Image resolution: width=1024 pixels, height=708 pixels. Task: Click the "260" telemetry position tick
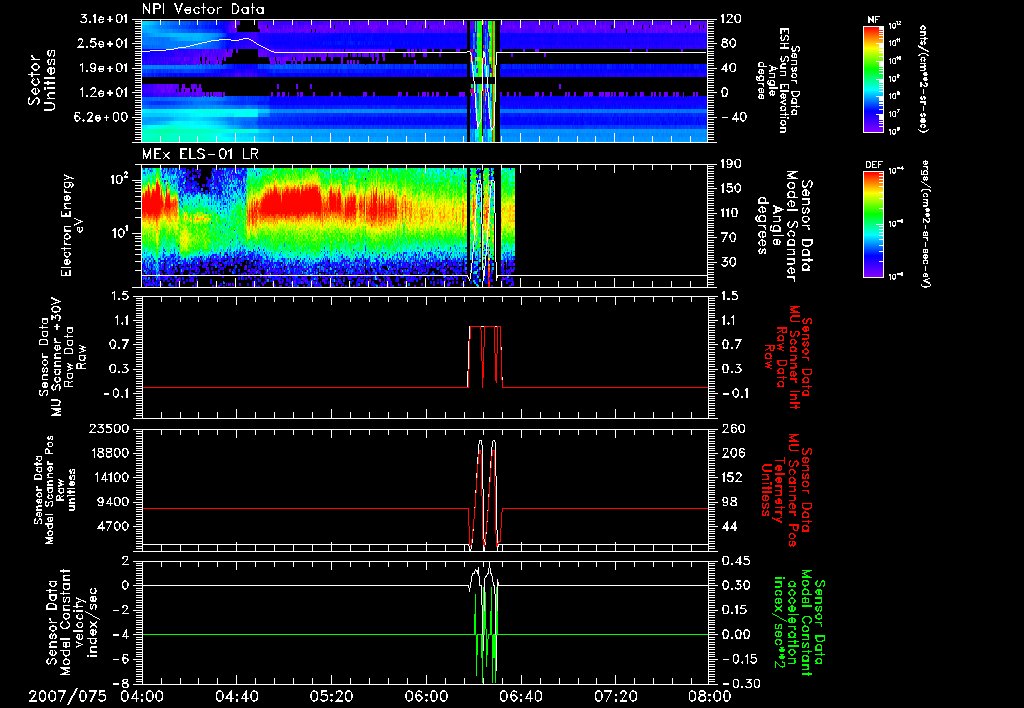(734, 428)
